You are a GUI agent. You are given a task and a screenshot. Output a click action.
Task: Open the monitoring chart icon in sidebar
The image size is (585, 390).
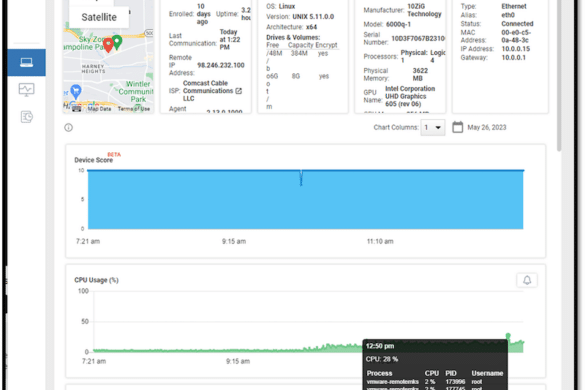click(x=26, y=90)
